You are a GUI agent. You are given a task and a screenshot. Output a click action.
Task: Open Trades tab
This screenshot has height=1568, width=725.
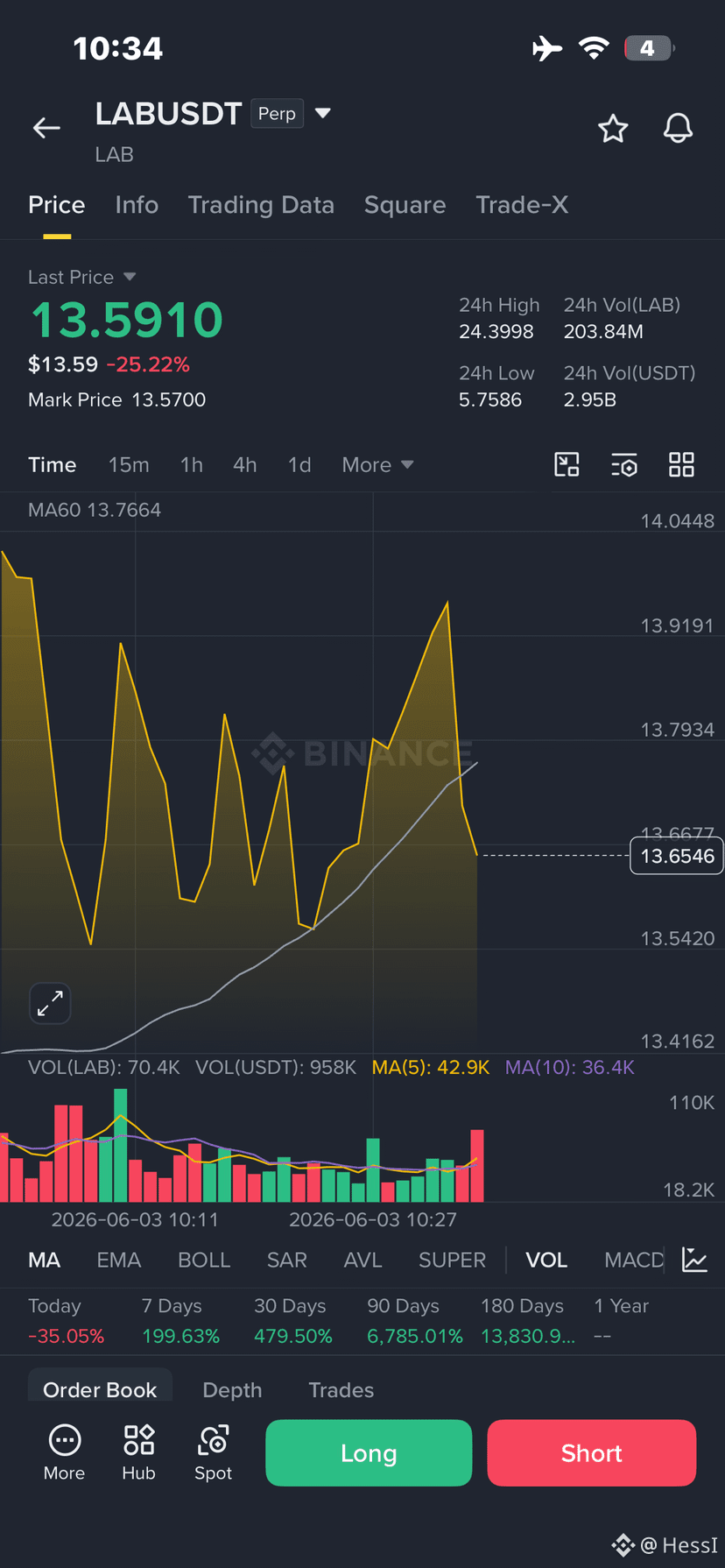pyautogui.click(x=341, y=1390)
